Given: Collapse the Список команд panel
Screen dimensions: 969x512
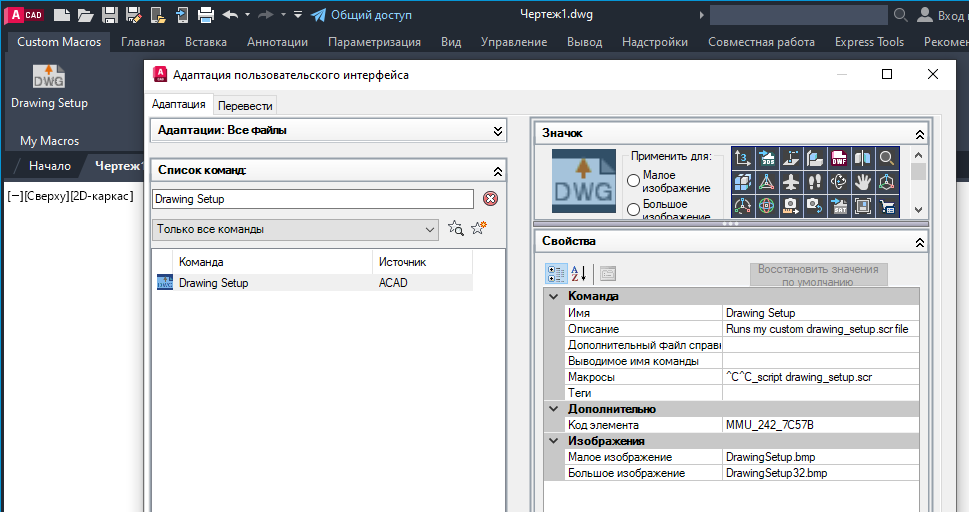Looking at the screenshot, I should 497,171.
